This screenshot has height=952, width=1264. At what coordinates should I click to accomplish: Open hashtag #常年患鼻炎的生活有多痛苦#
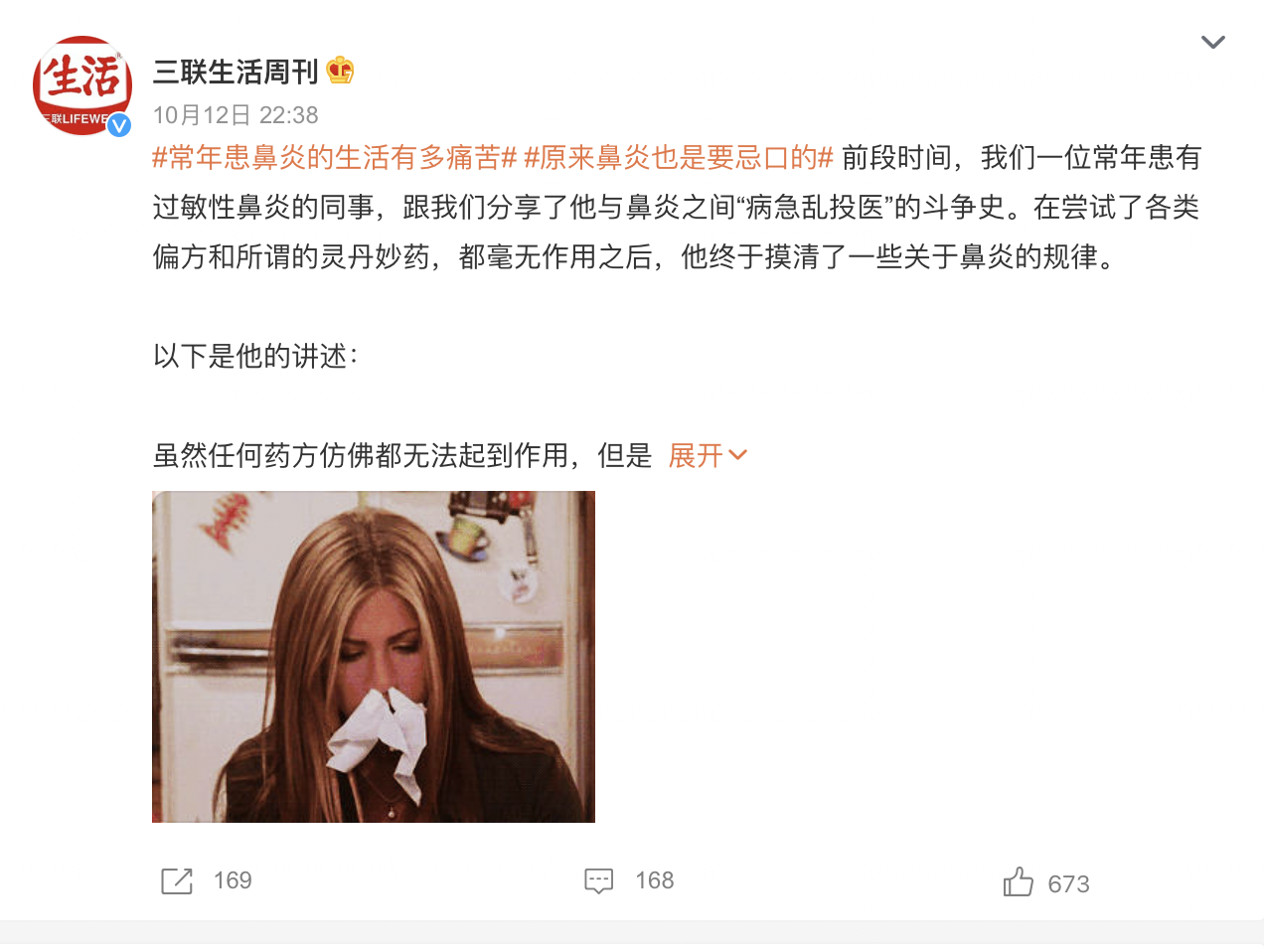pyautogui.click(x=335, y=158)
